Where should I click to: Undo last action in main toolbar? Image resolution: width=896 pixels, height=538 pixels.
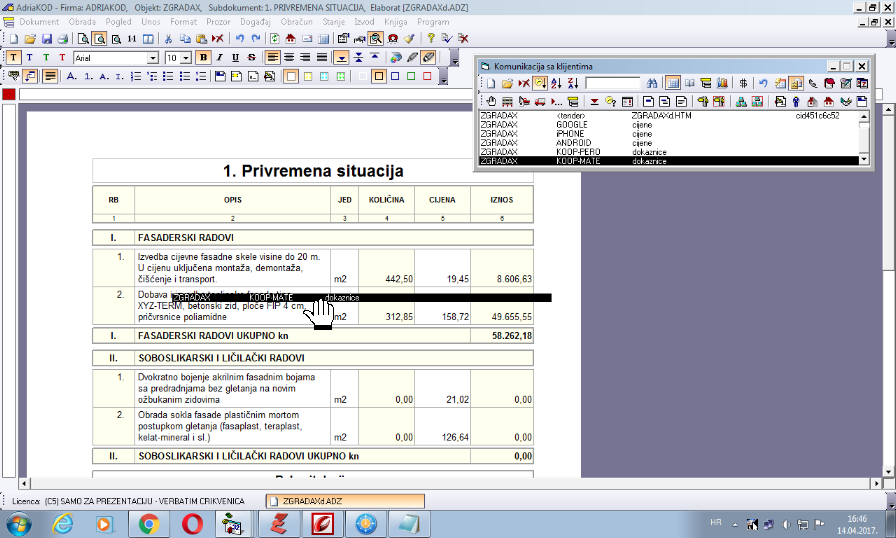(240, 39)
